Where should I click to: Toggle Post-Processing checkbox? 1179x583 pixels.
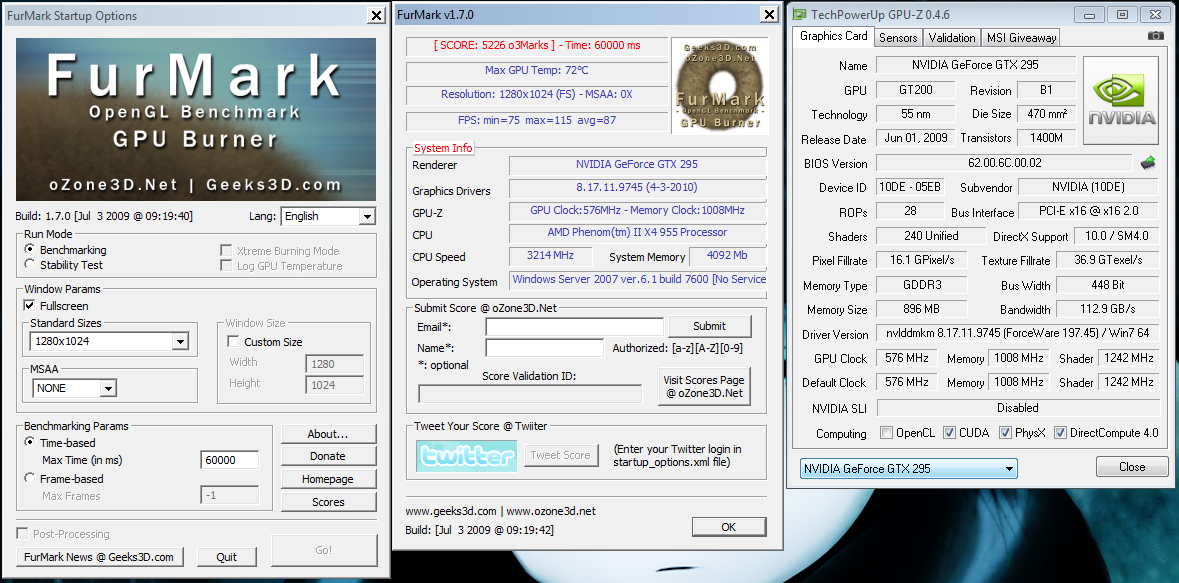tap(23, 533)
